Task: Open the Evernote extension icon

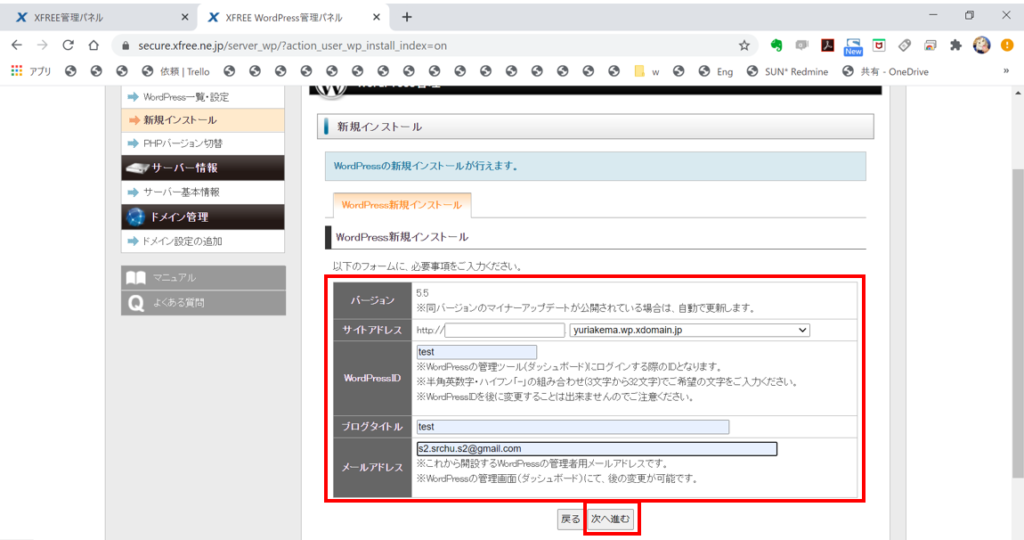Action: 776,45
